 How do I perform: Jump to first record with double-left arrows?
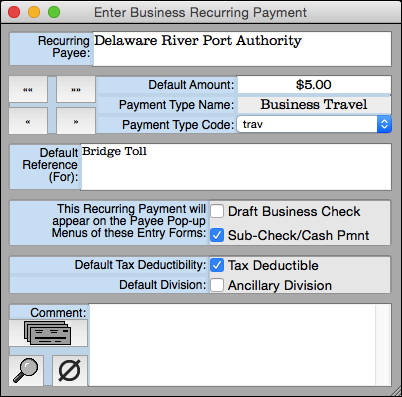pyautogui.click(x=28, y=89)
